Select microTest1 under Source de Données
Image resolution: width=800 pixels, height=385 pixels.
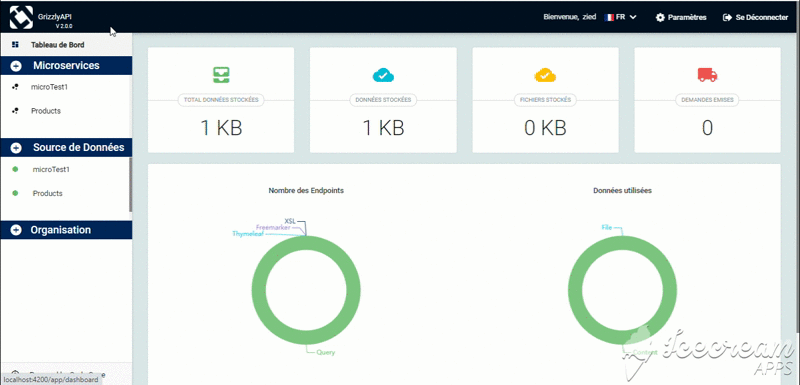51,169
